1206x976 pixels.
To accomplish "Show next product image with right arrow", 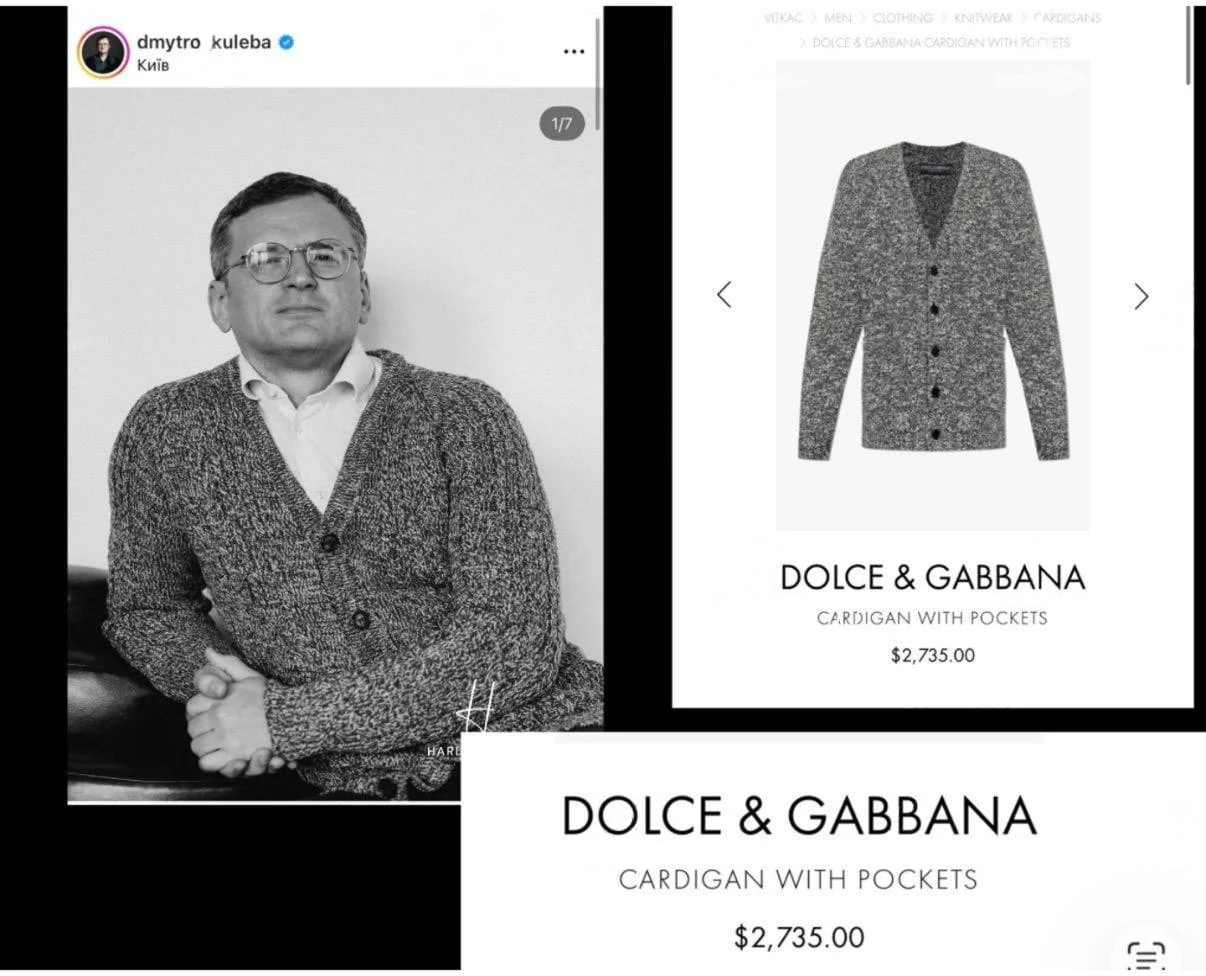I will coord(1141,296).
